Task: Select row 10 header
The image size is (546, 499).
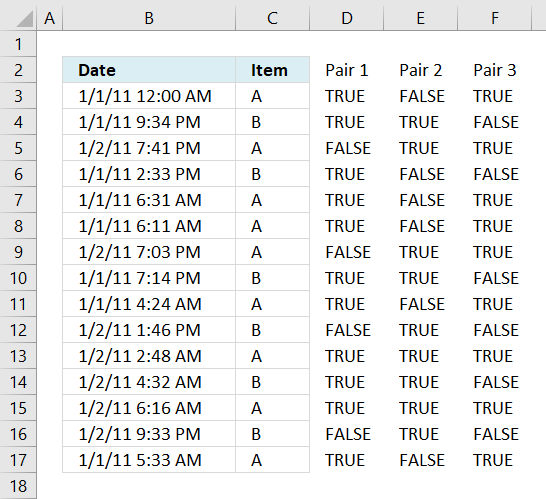Action: [18, 278]
